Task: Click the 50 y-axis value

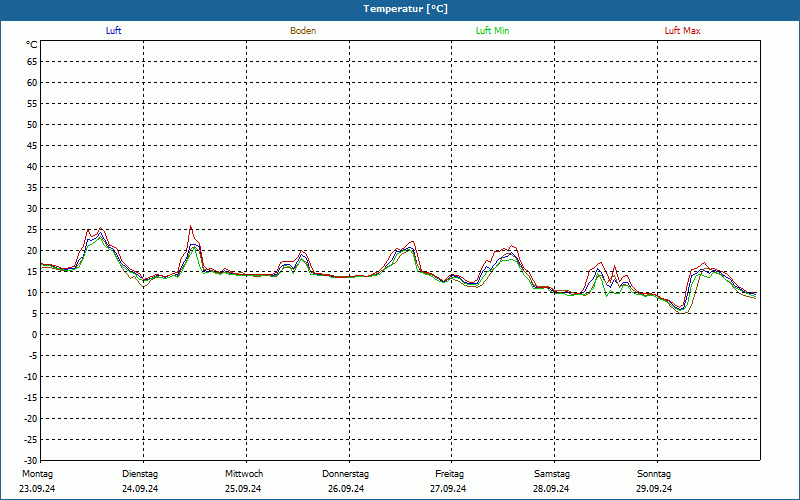Action: pyautogui.click(x=32, y=124)
